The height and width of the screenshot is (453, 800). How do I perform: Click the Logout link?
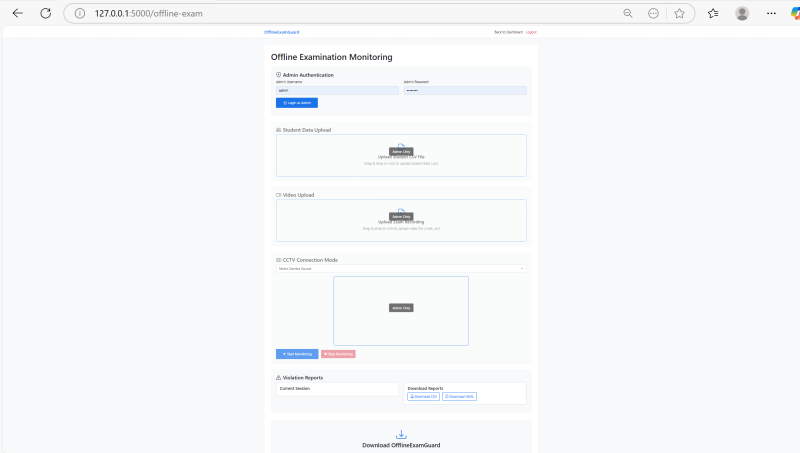point(531,32)
